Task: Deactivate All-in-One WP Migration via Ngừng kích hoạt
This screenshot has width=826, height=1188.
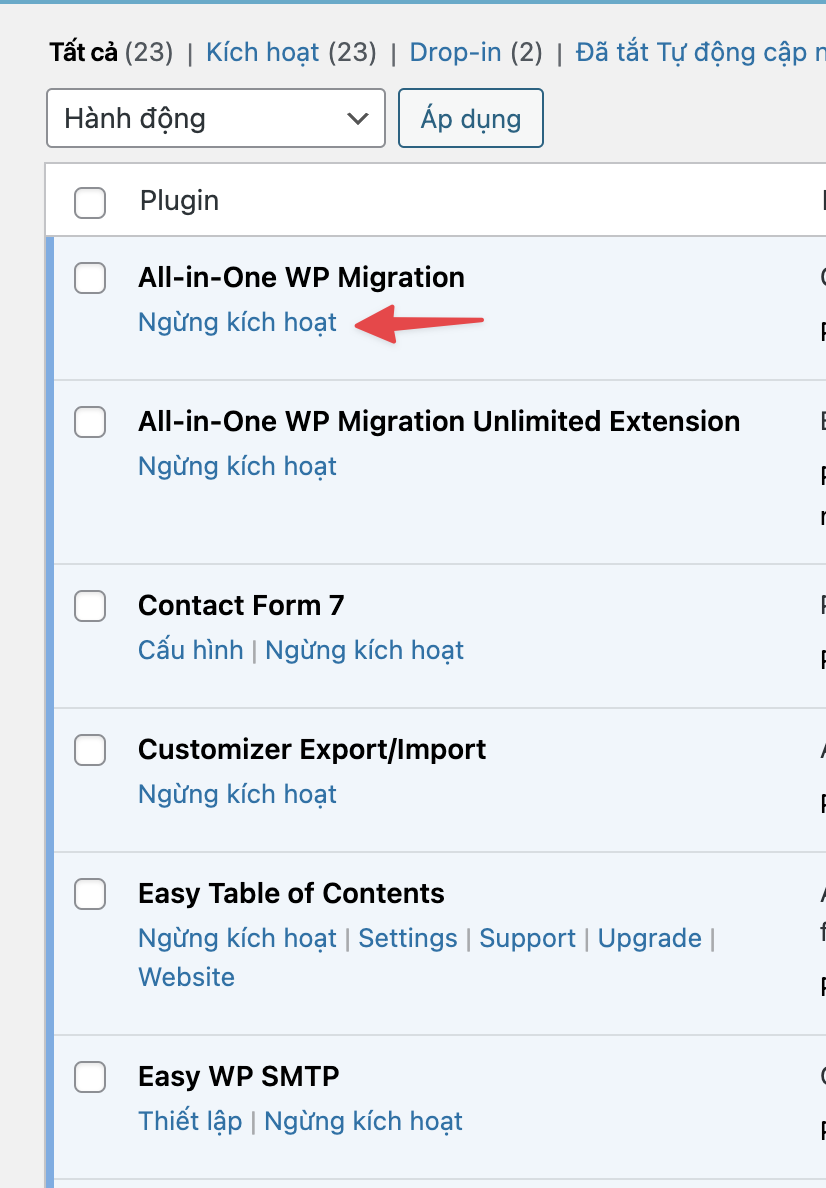Action: coord(237,323)
